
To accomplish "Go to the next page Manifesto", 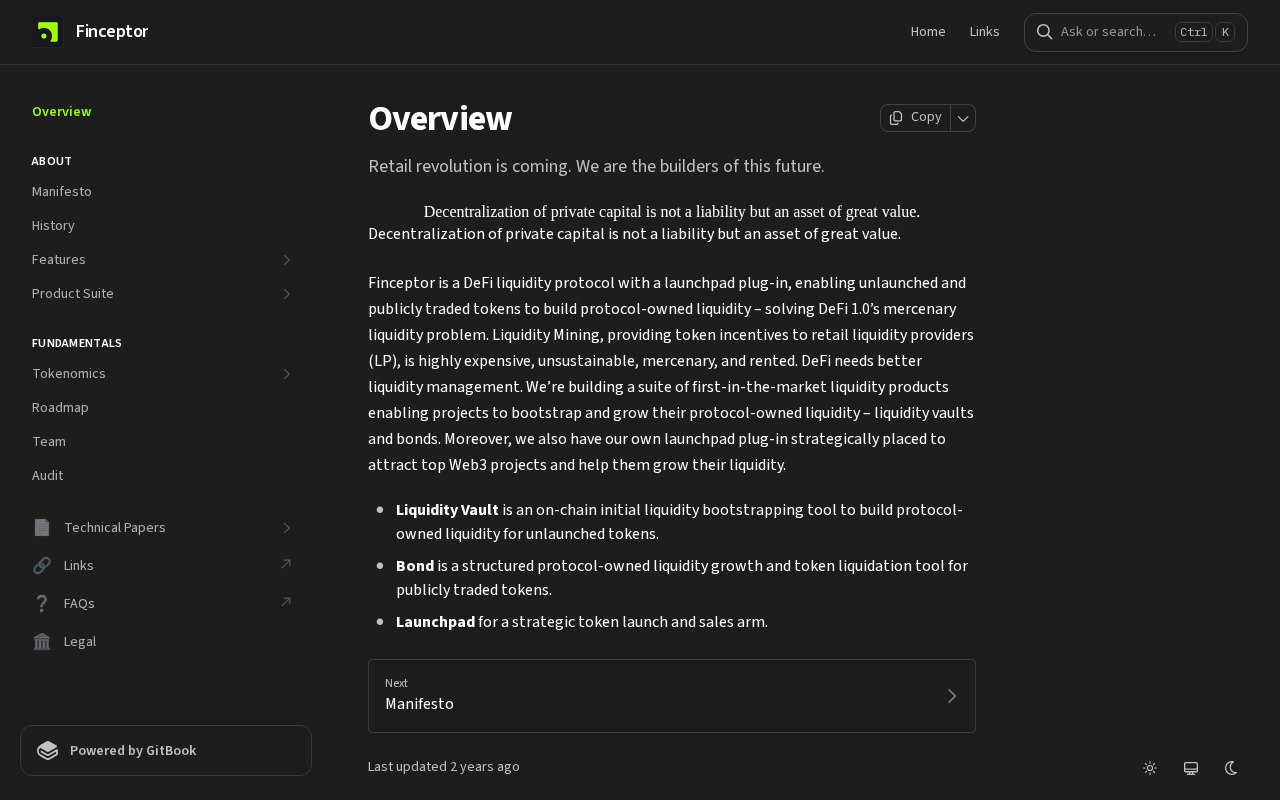I will pyautogui.click(x=671, y=695).
